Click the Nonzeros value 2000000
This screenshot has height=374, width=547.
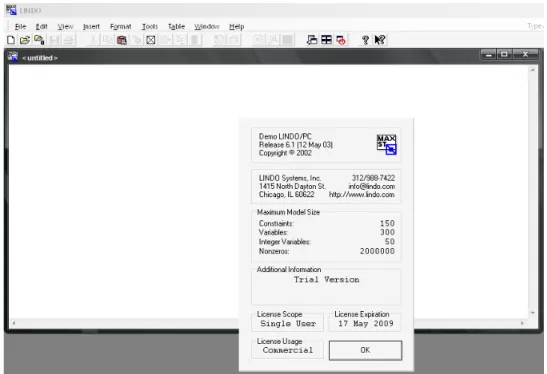pos(377,251)
